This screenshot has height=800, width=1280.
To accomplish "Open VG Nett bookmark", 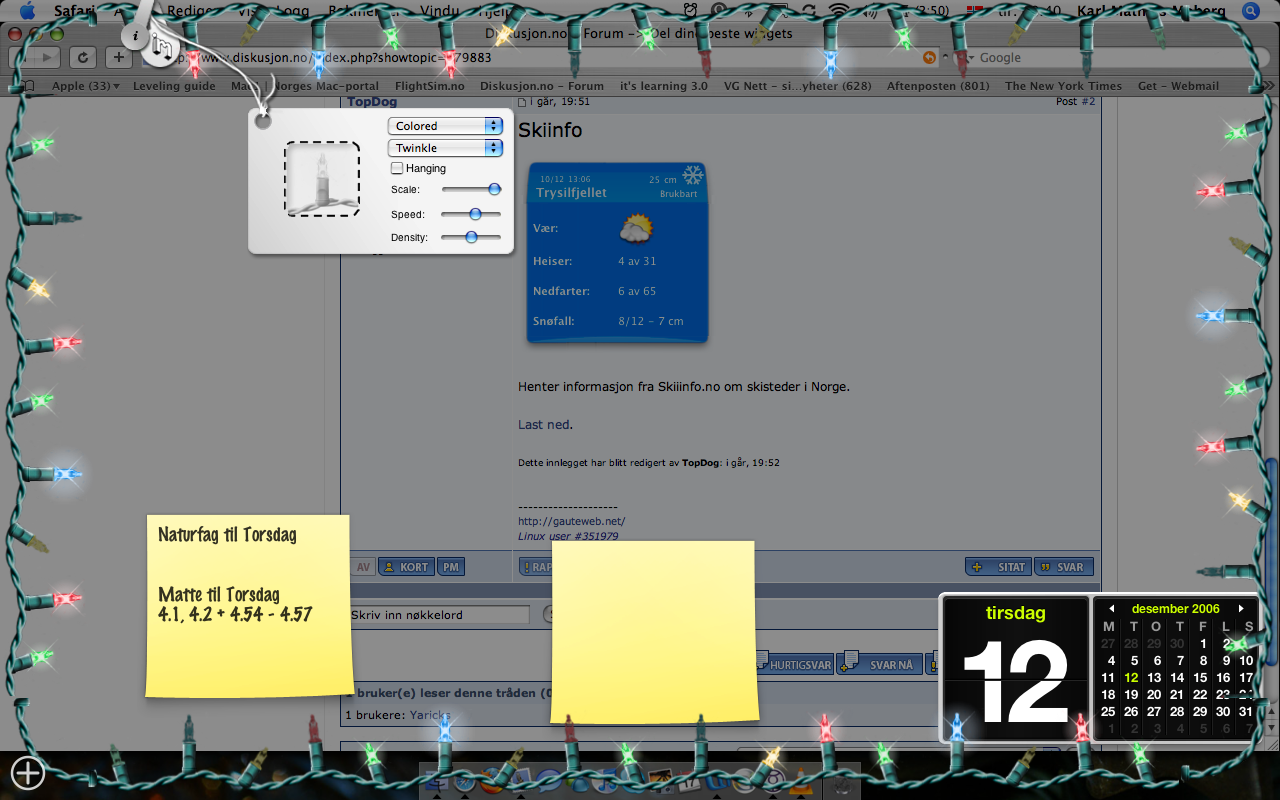I will (797, 86).
